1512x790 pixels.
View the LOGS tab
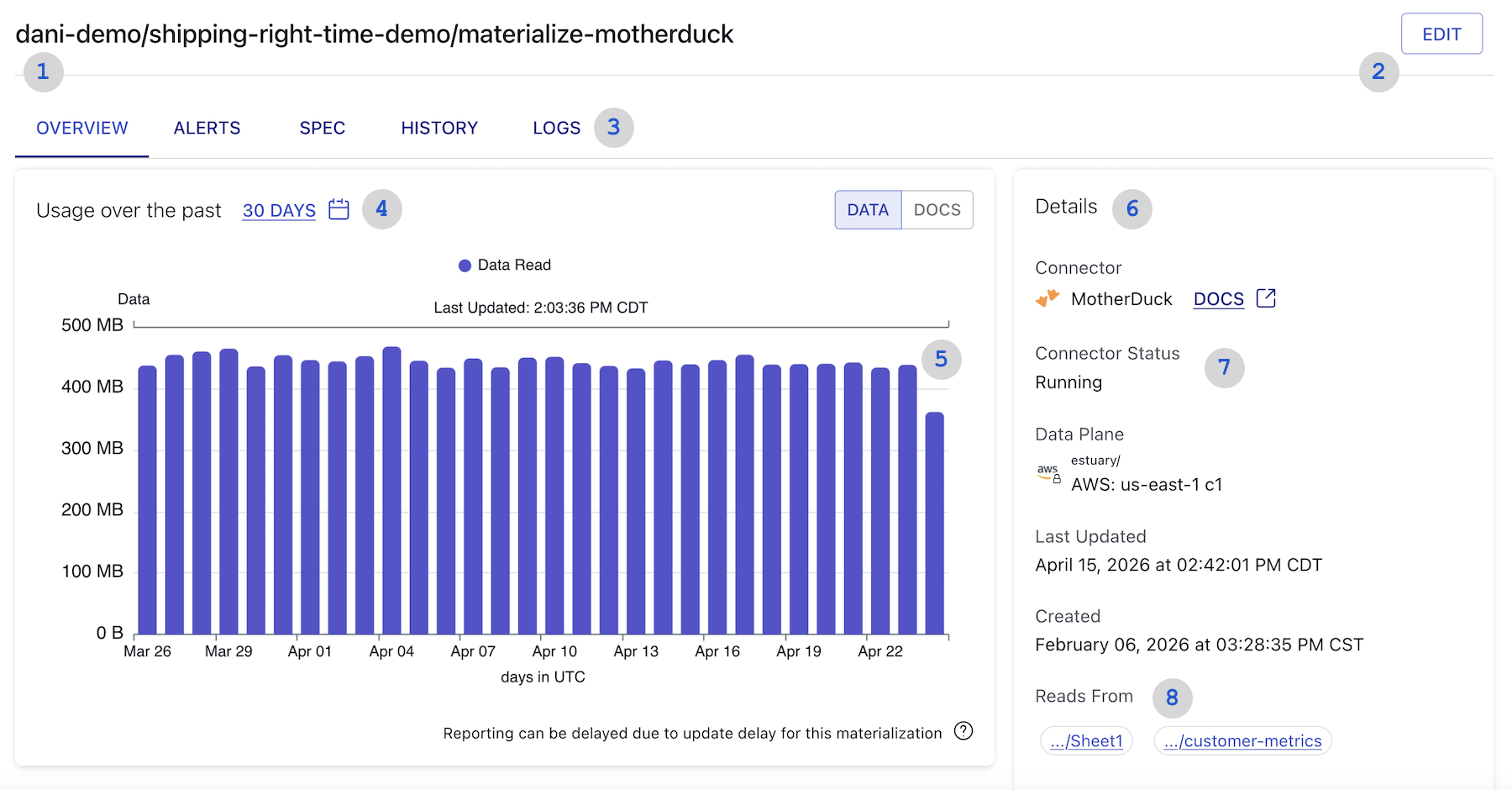(x=556, y=128)
